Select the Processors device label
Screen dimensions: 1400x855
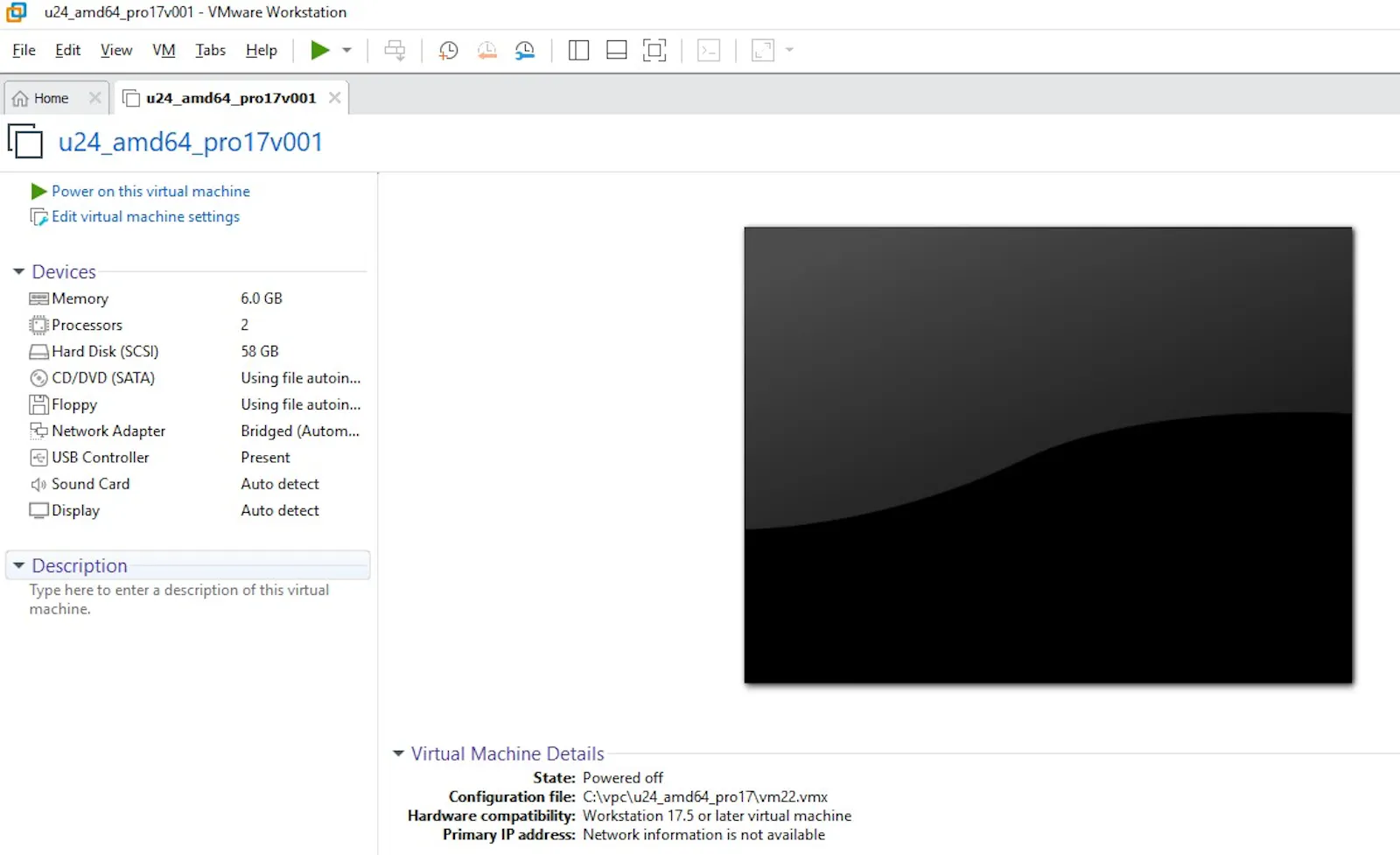click(x=87, y=325)
